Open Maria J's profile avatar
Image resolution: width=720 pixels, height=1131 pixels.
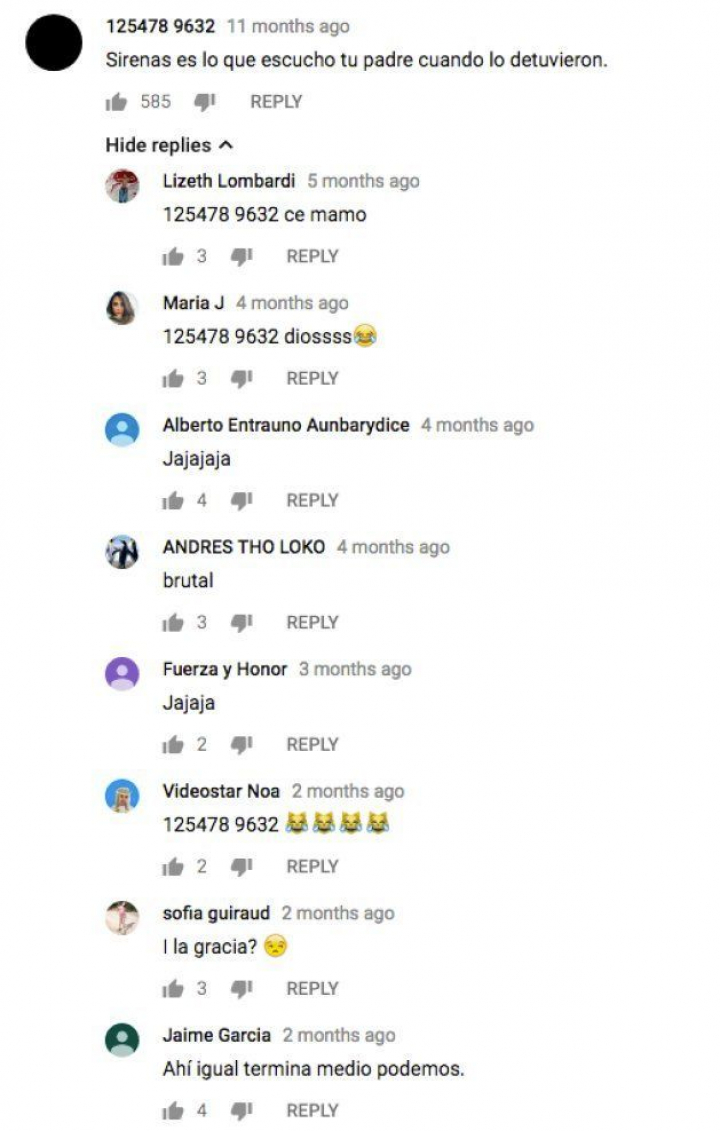click(x=122, y=308)
